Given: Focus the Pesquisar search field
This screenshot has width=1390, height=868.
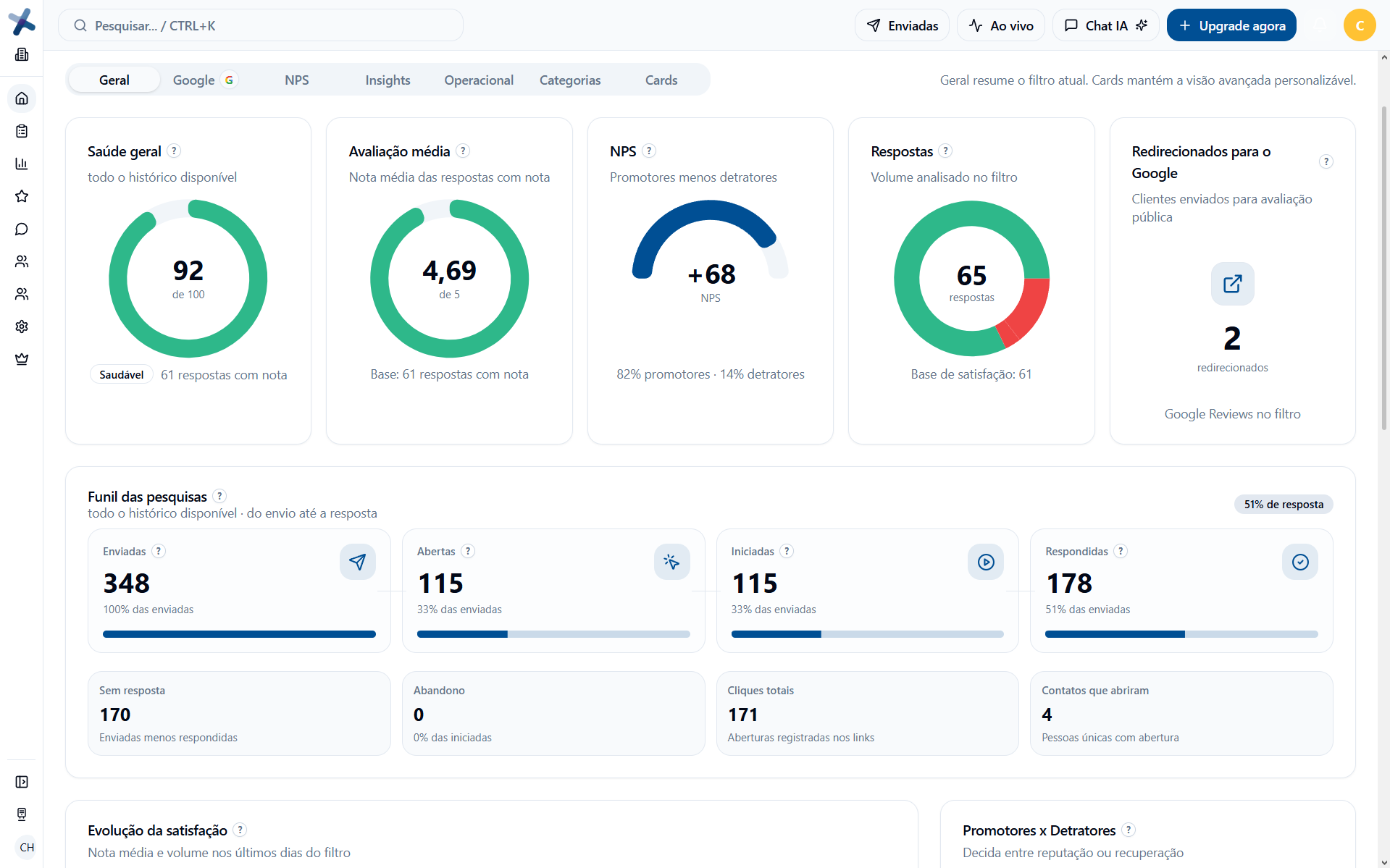Looking at the screenshot, I should coord(261,25).
